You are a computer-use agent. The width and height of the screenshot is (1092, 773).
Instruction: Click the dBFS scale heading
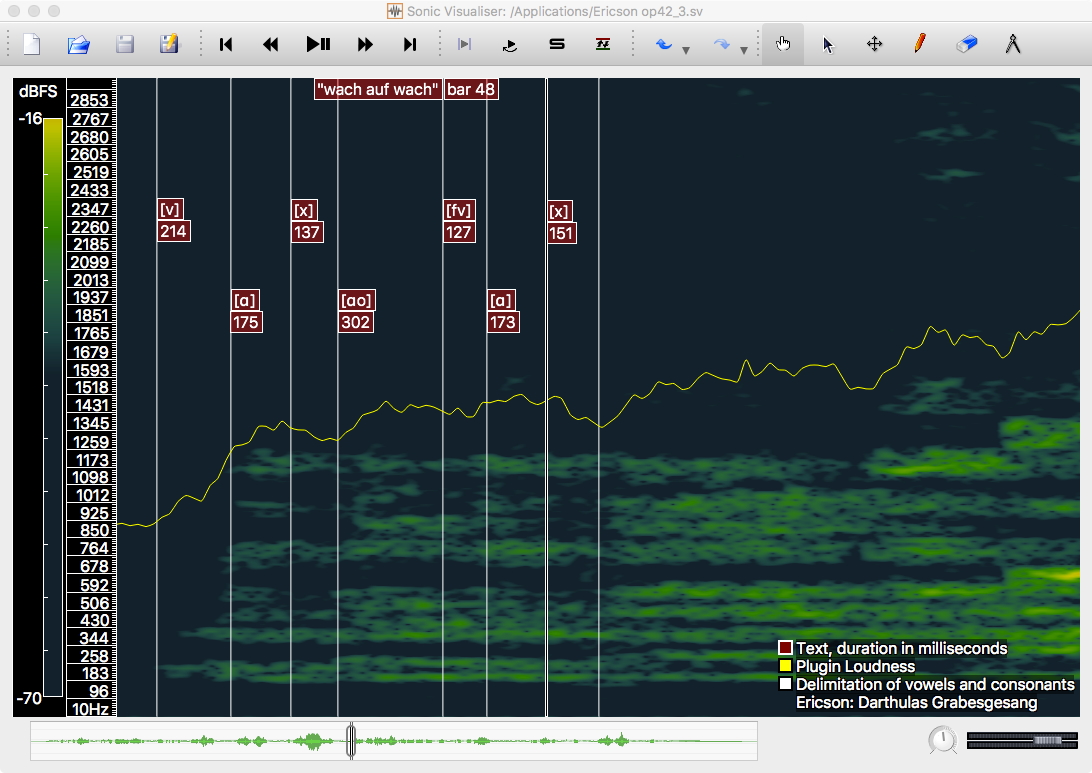[38, 91]
